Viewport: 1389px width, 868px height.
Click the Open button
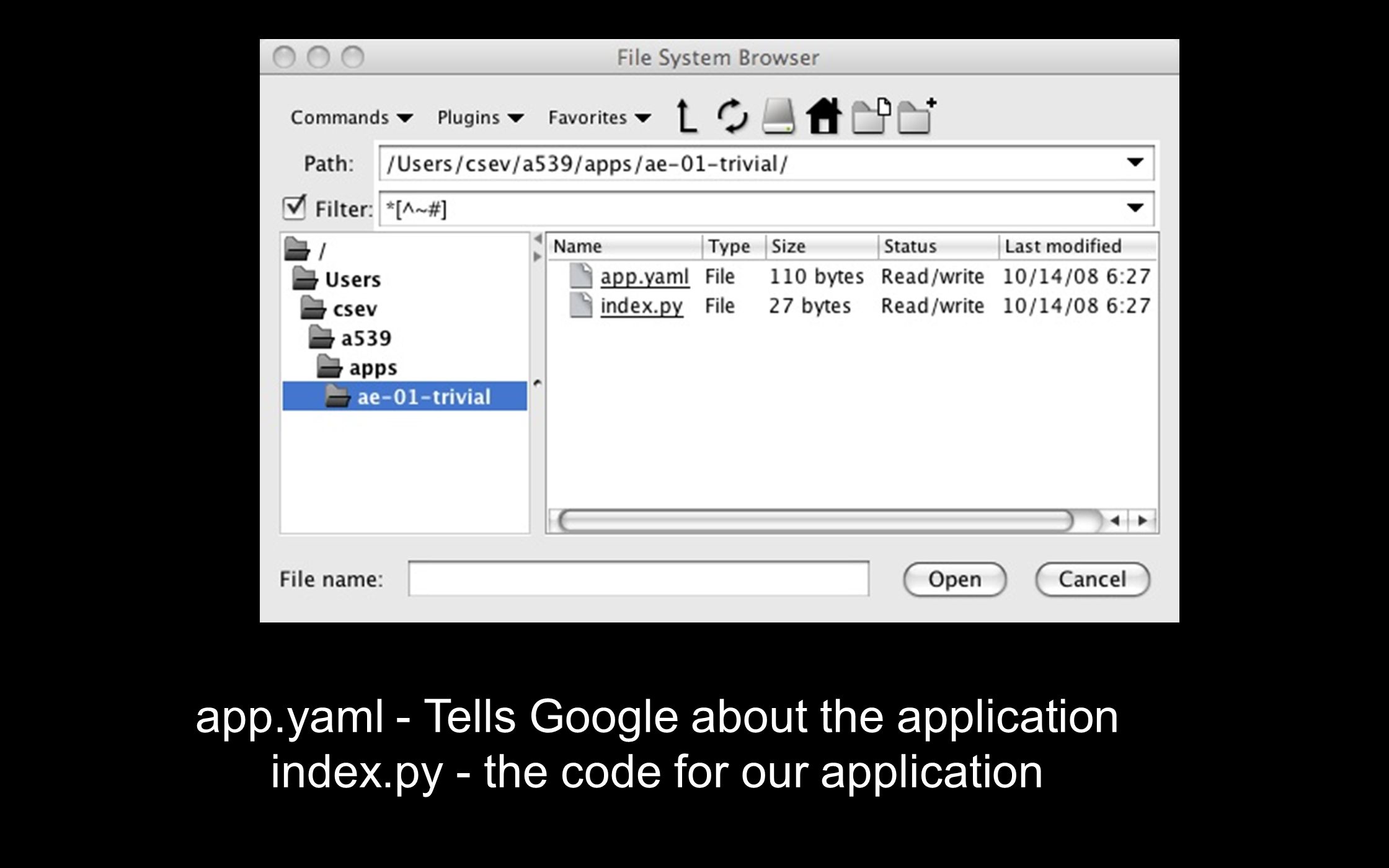[x=954, y=579]
